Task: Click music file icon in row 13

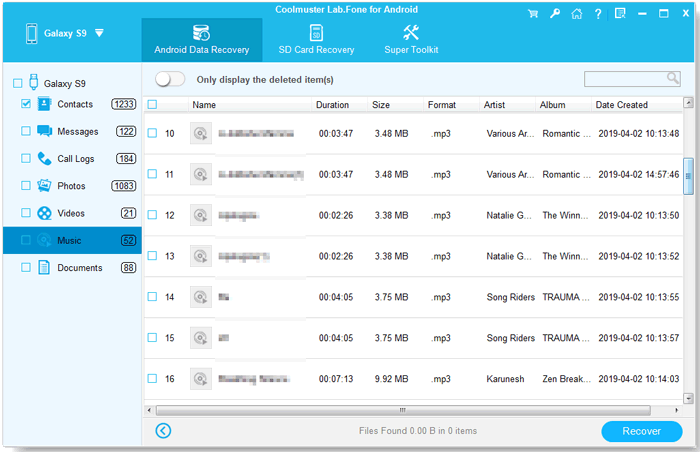Action: tap(200, 256)
